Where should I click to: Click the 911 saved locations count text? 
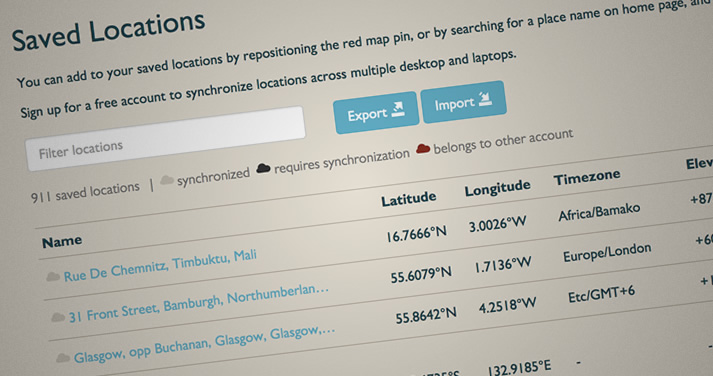[x=85, y=191]
